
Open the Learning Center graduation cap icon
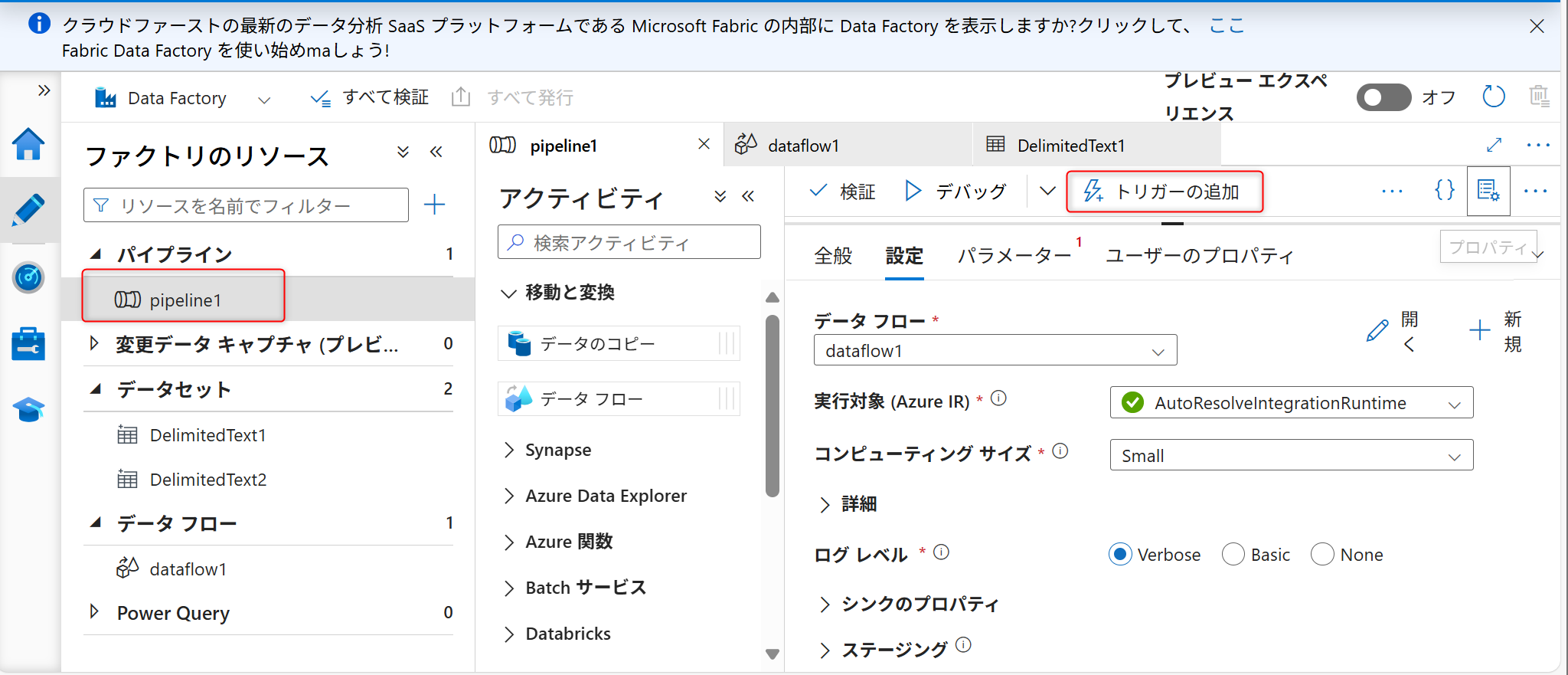click(x=28, y=410)
